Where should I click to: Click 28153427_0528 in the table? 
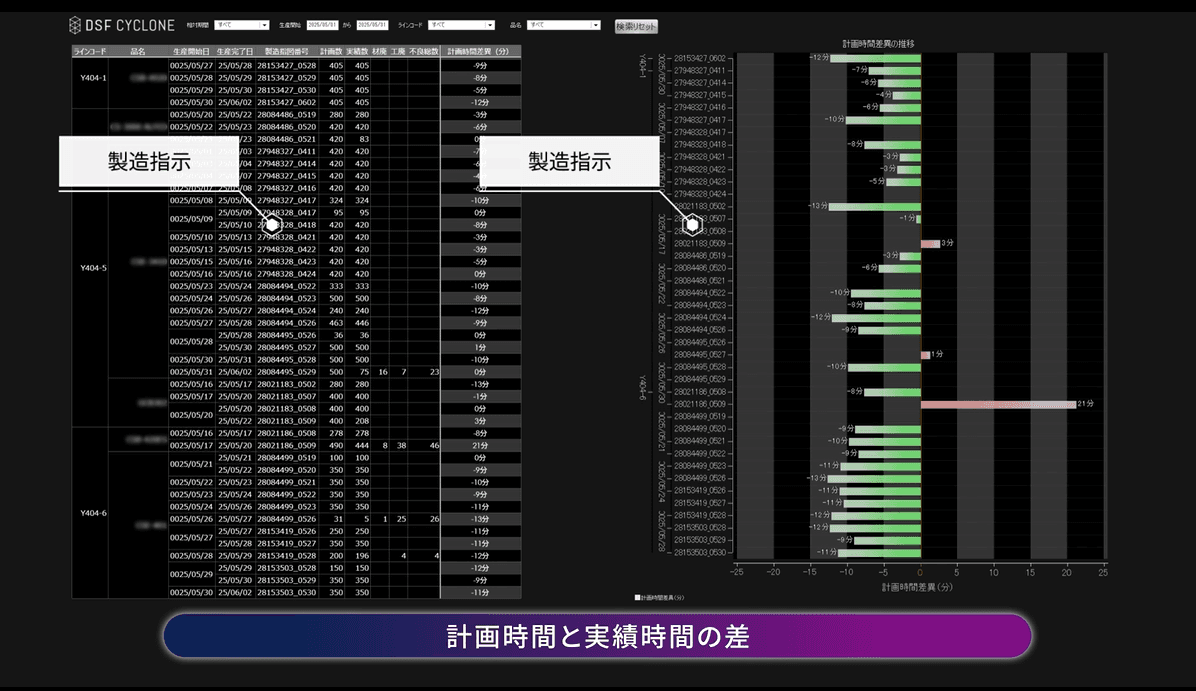coord(287,66)
